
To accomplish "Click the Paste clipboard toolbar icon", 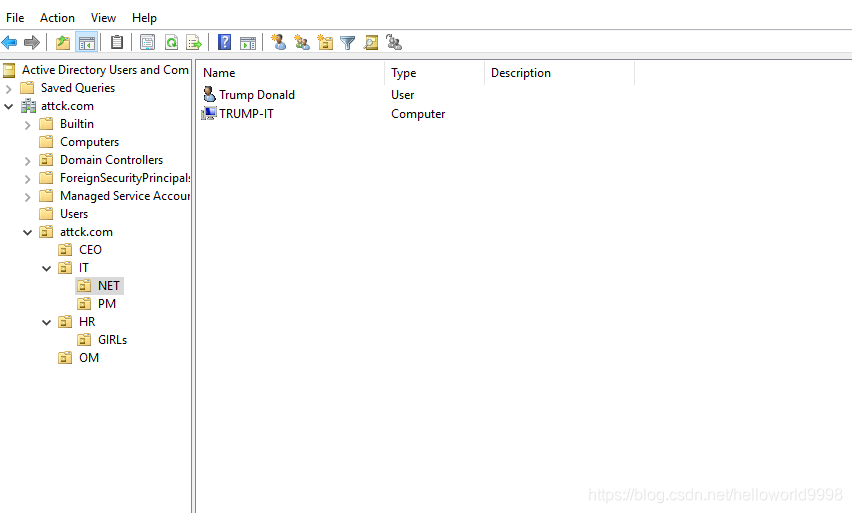I will (117, 42).
